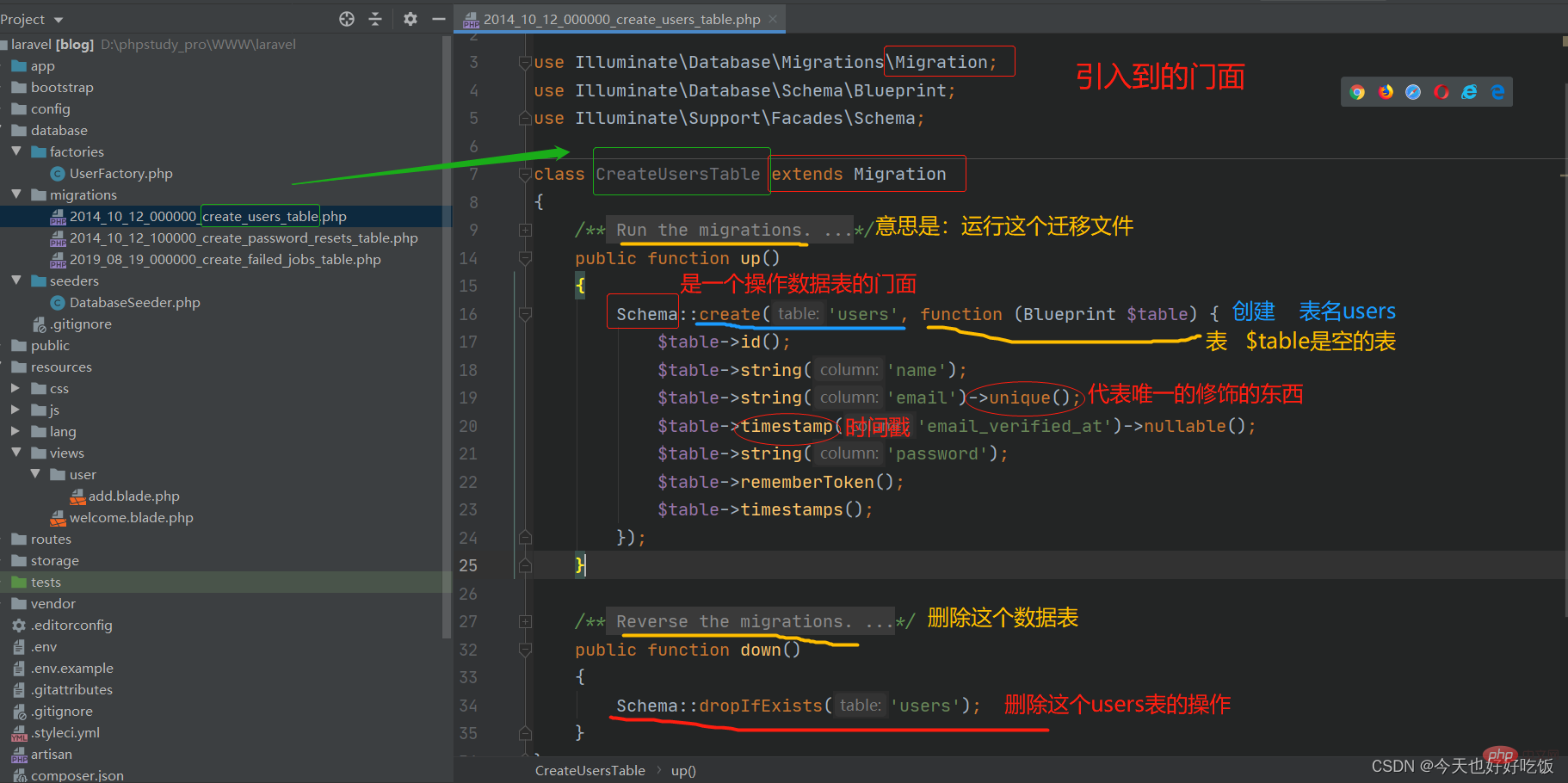This screenshot has width=1568, height=783.
Task: Open the .gitattributes file
Action: [71, 690]
